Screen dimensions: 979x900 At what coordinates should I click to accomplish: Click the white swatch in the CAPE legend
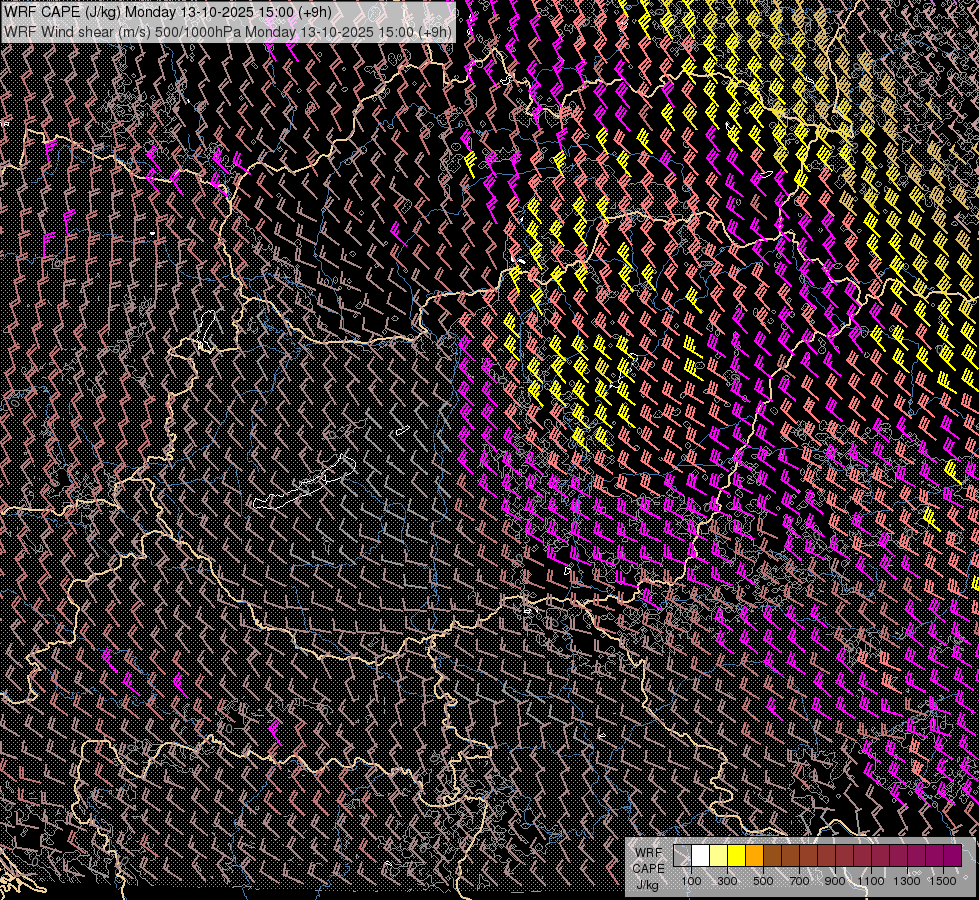pos(700,856)
